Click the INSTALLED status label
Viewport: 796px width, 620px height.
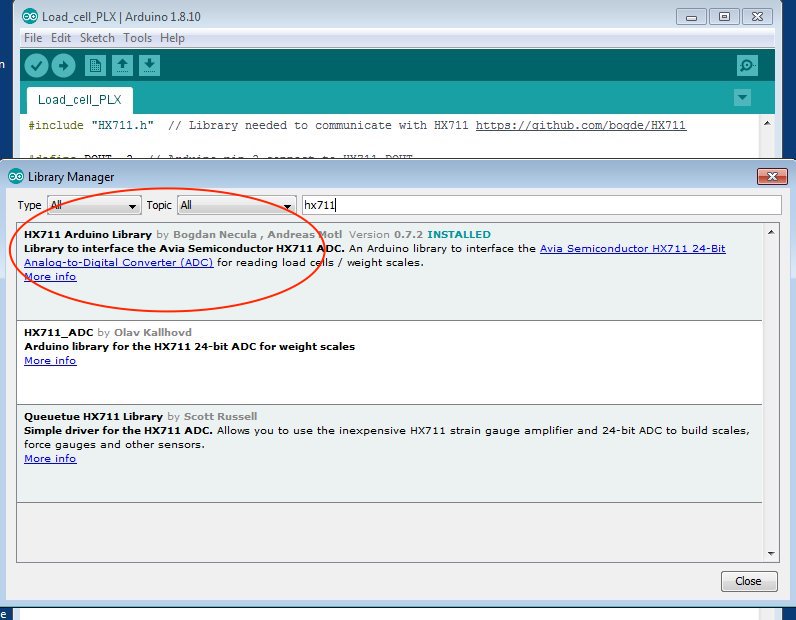[x=459, y=235]
